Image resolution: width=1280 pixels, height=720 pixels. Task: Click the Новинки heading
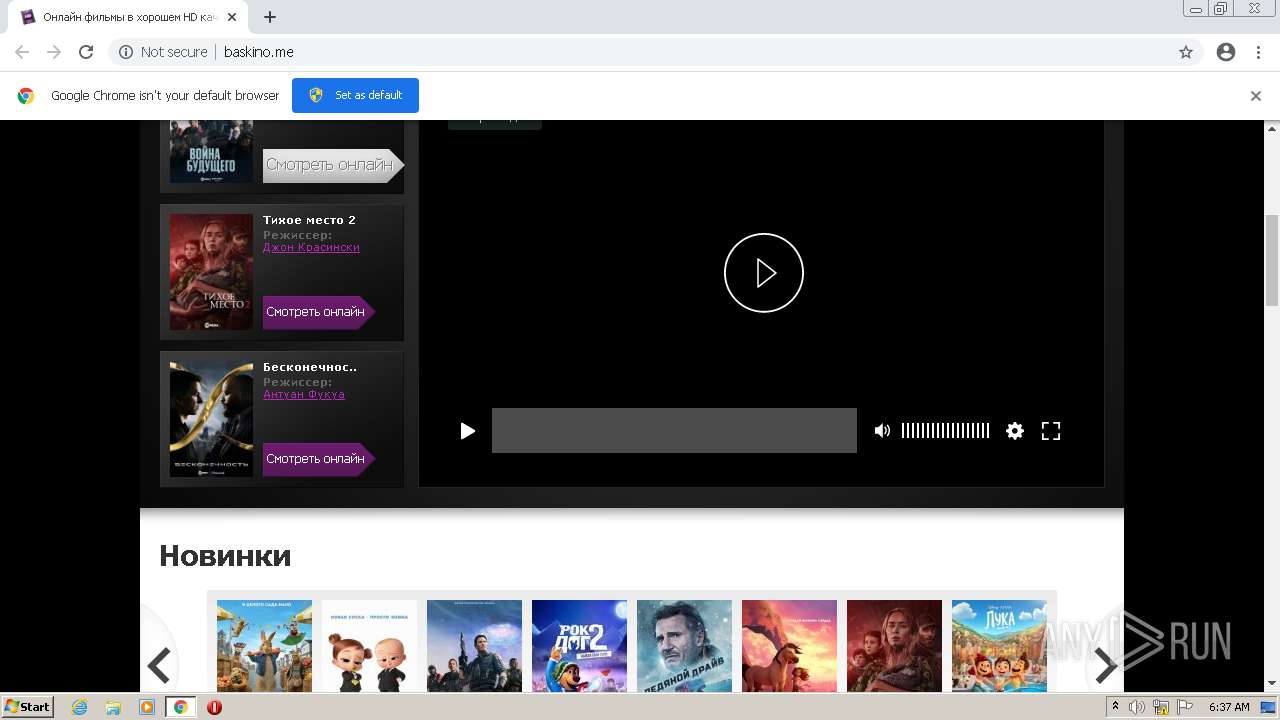pos(225,555)
